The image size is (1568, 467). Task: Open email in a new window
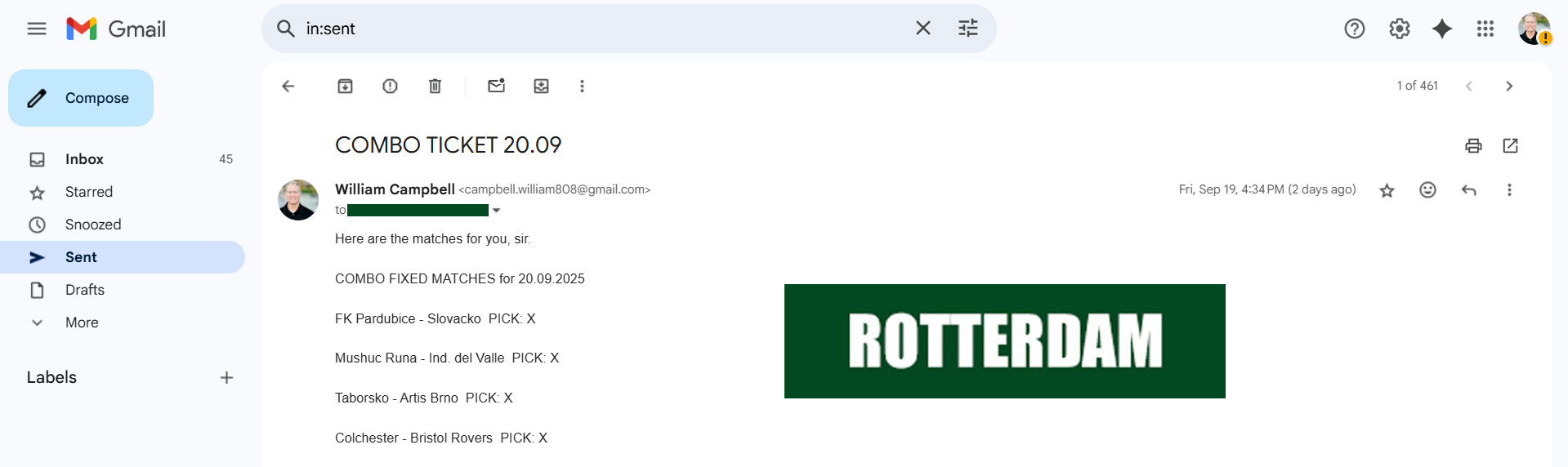pos(1510,145)
